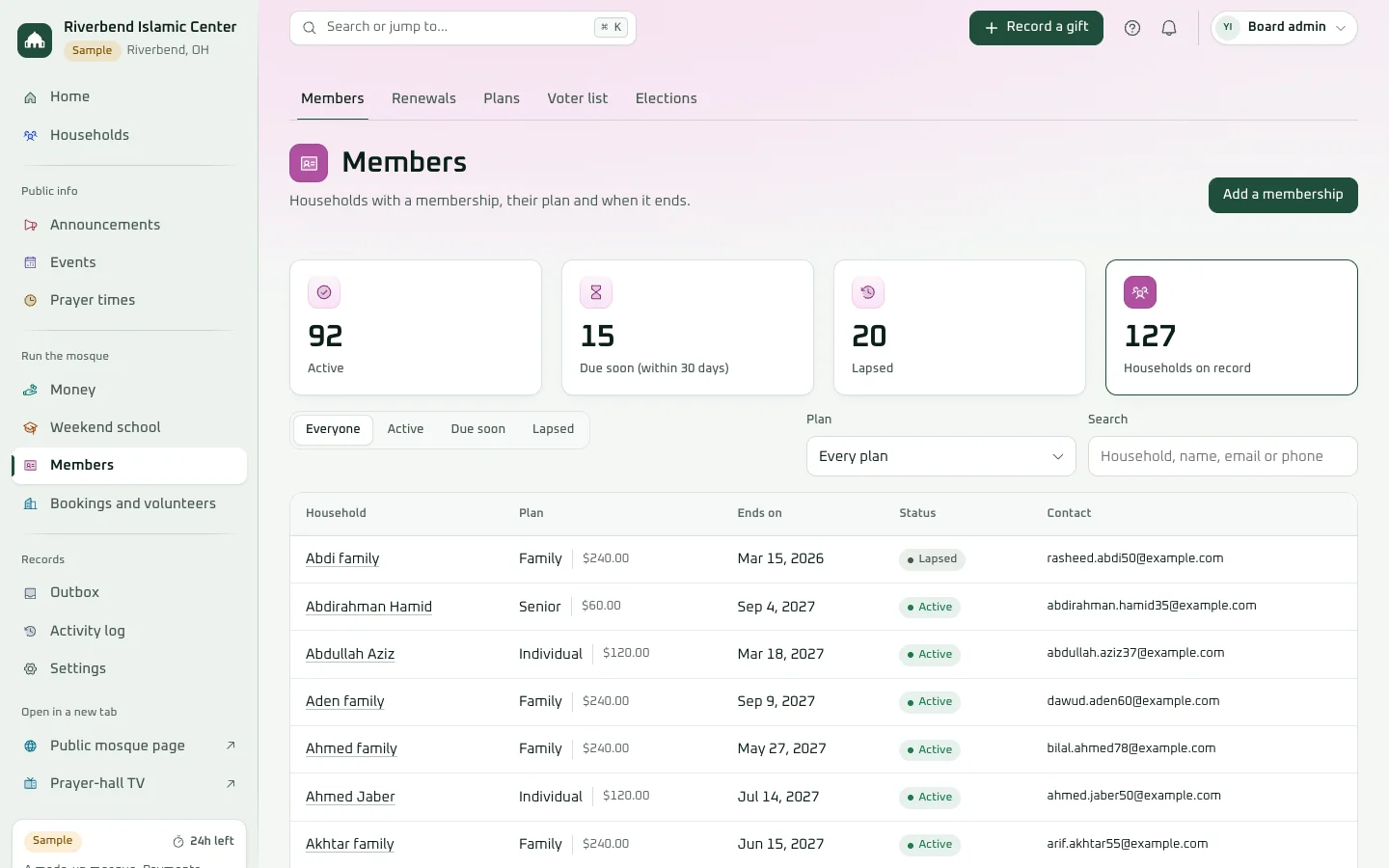Click the Prayer times clock icon

coord(31,301)
